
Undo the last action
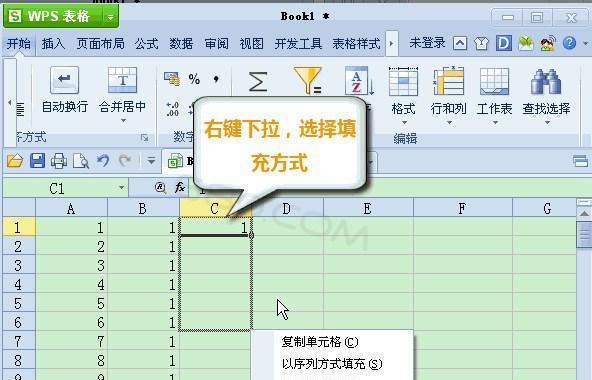click(x=103, y=161)
